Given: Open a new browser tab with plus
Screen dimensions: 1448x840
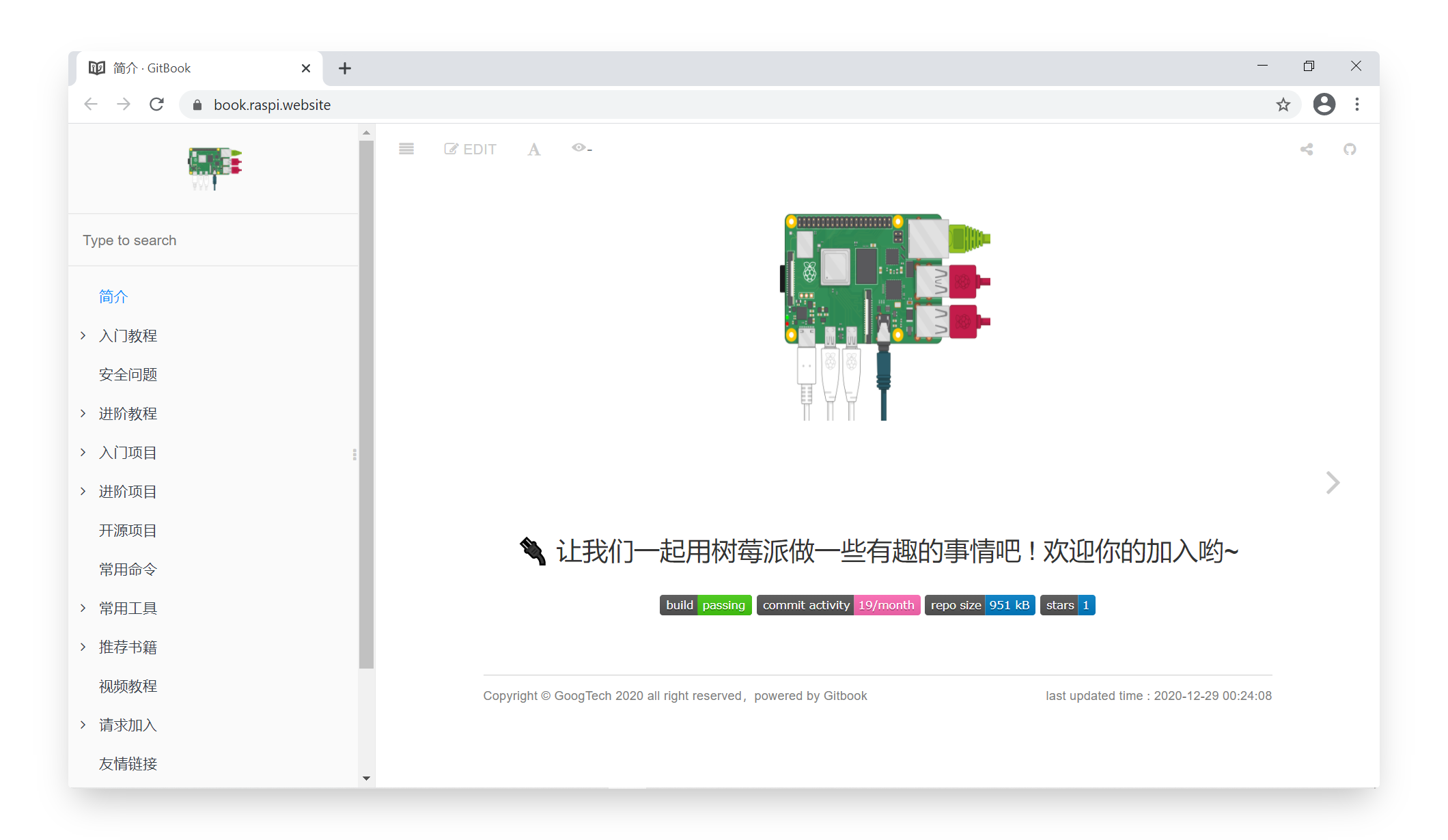Looking at the screenshot, I should 345,68.
